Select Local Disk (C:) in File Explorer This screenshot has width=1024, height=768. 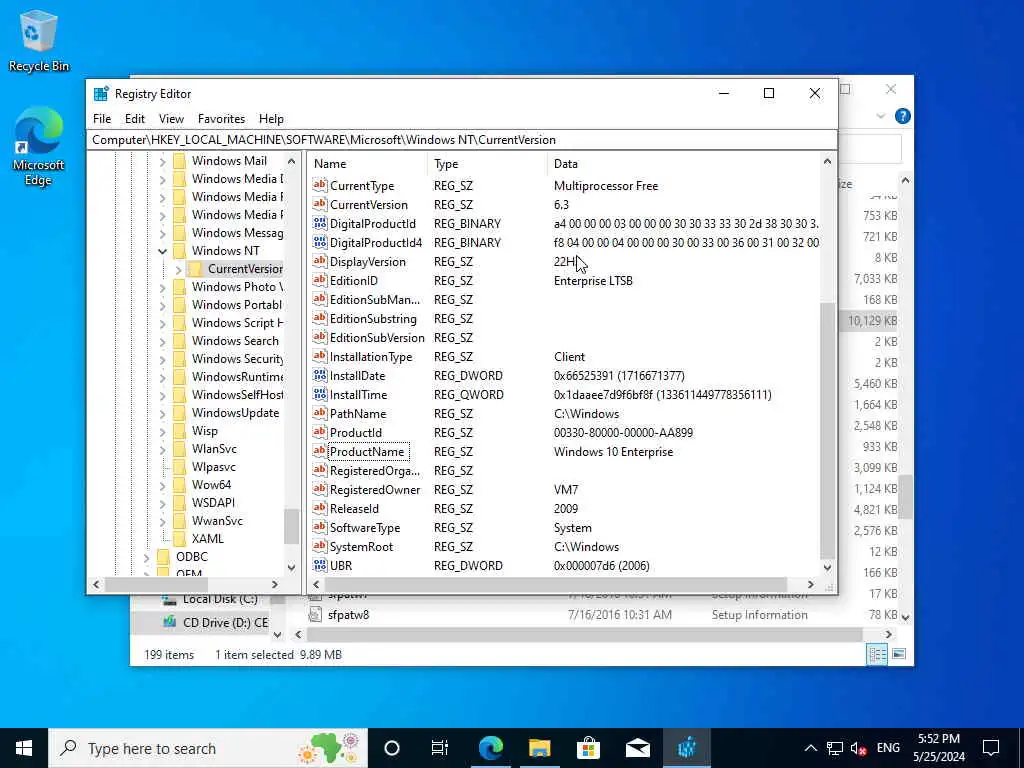tap(220, 599)
